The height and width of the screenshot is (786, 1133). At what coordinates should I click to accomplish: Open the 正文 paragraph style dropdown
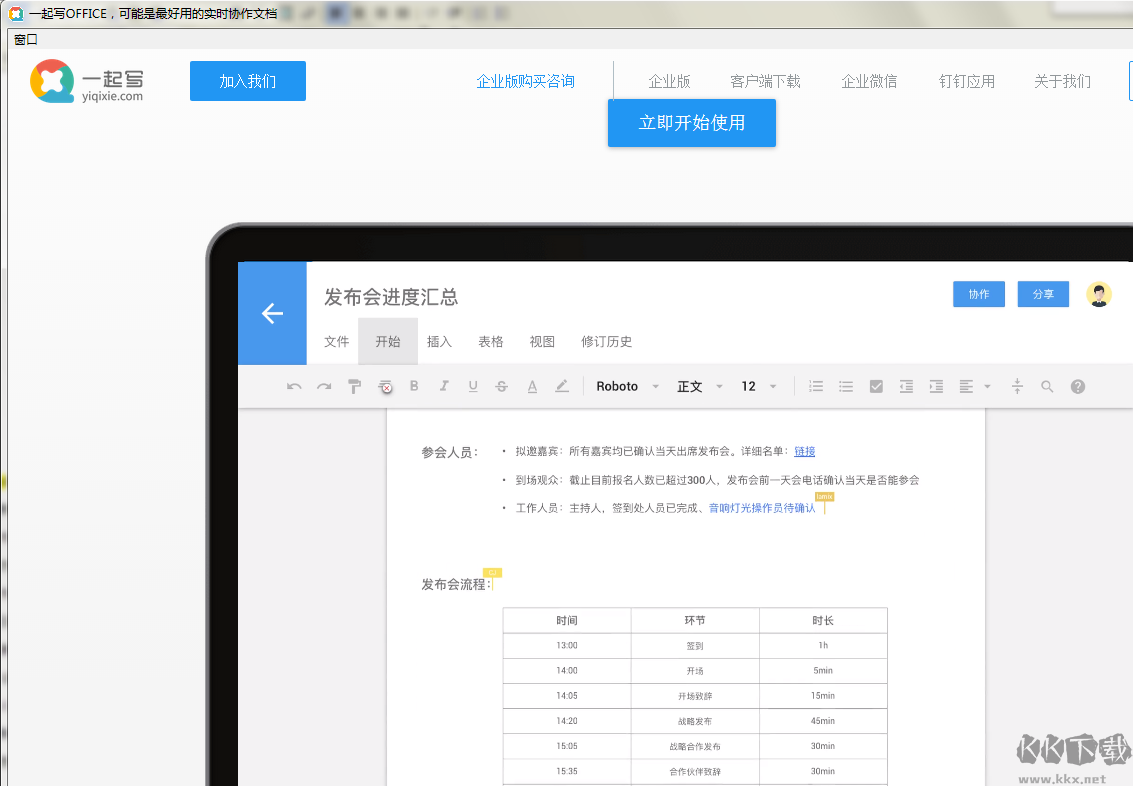coord(699,386)
